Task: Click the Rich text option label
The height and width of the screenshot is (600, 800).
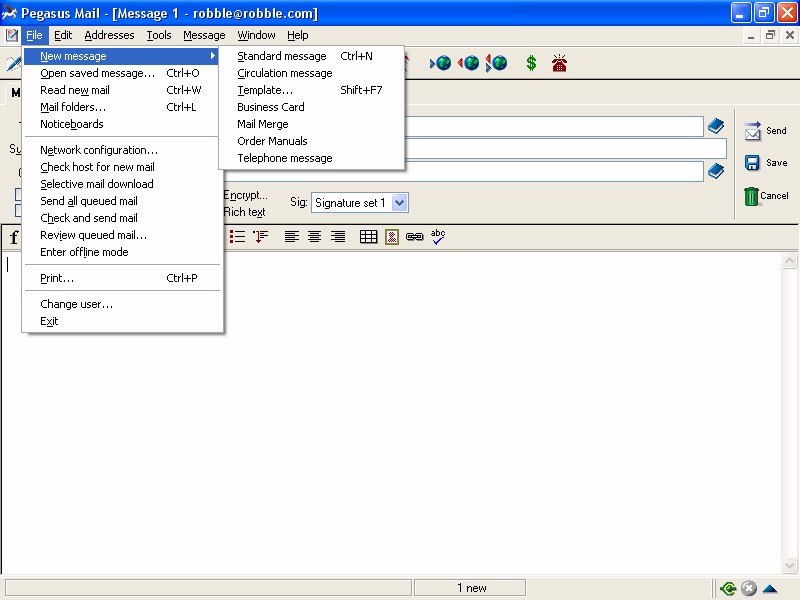Action: click(x=244, y=212)
